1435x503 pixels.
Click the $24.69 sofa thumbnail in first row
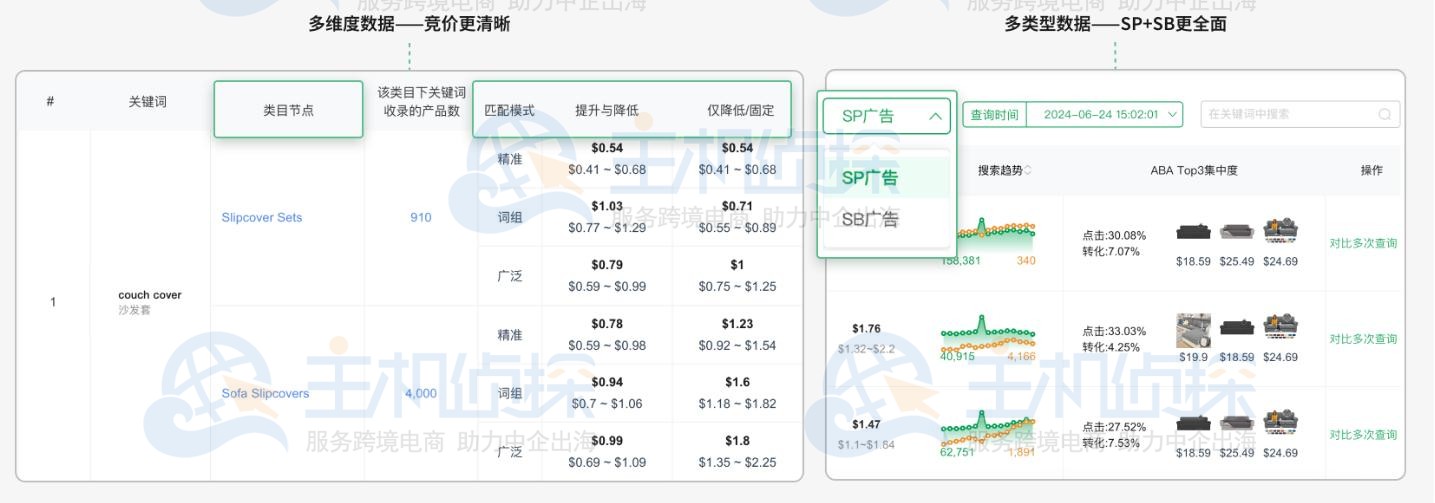point(1280,230)
